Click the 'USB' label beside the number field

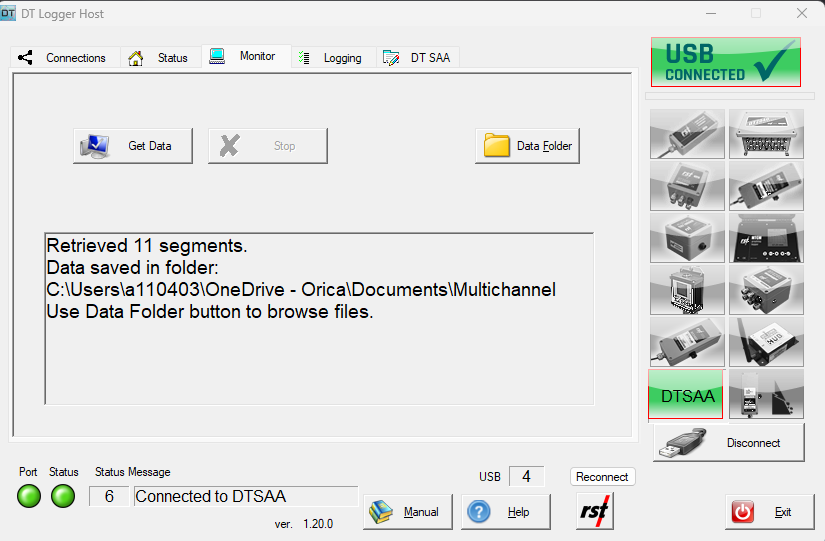[x=489, y=477]
